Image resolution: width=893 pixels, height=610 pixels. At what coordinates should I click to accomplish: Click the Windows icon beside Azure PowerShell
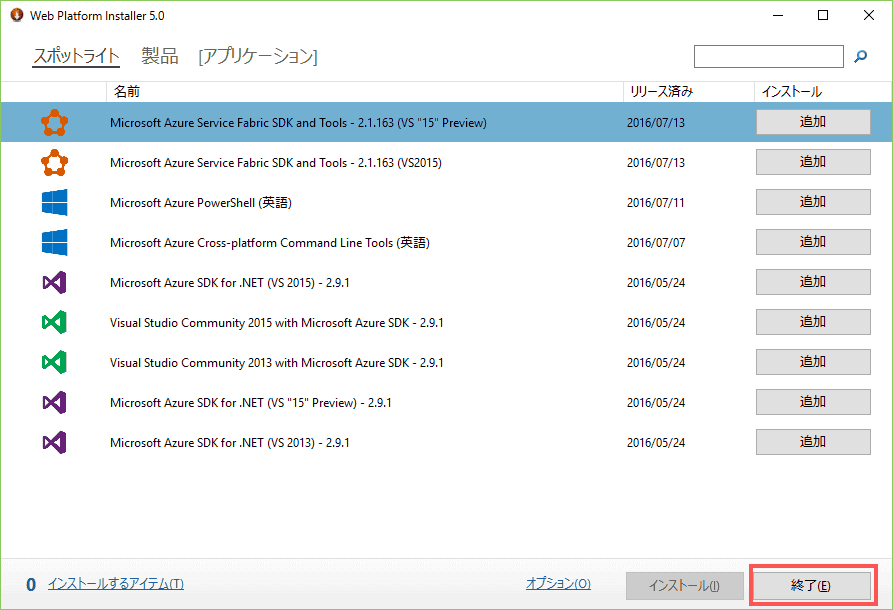click(x=55, y=202)
